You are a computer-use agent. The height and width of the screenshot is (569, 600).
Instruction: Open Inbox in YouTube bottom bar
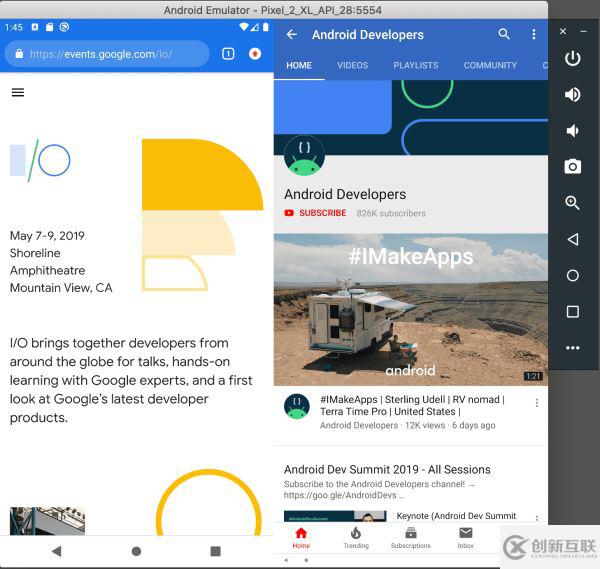465,538
